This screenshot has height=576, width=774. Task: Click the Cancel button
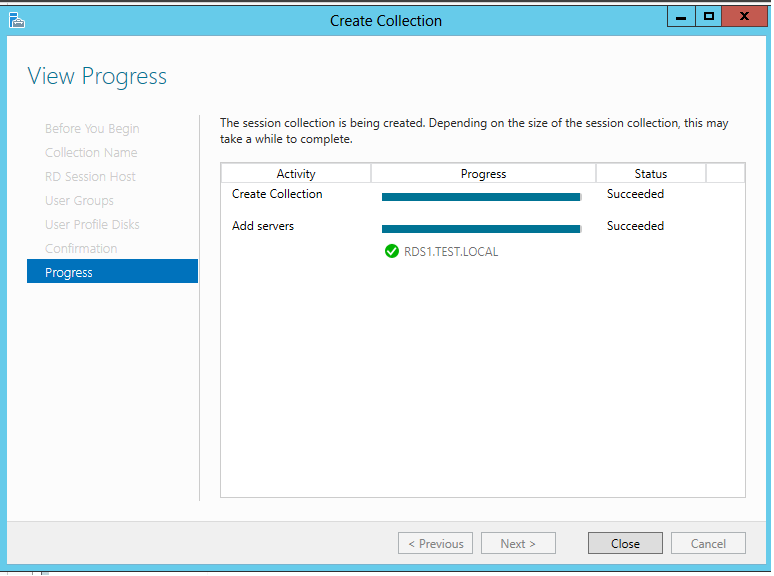pyautogui.click(x=708, y=543)
